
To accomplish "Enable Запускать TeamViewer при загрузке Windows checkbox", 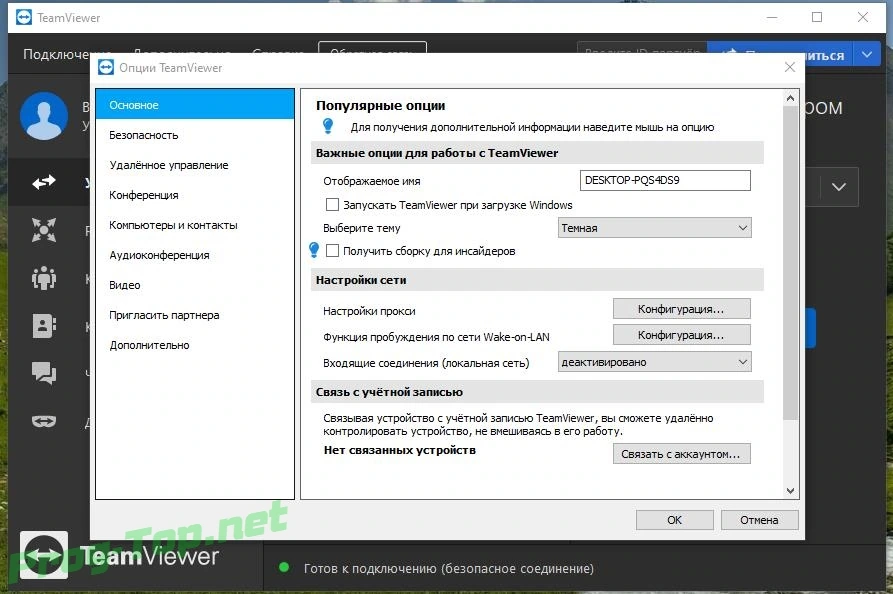I will tap(332, 204).
